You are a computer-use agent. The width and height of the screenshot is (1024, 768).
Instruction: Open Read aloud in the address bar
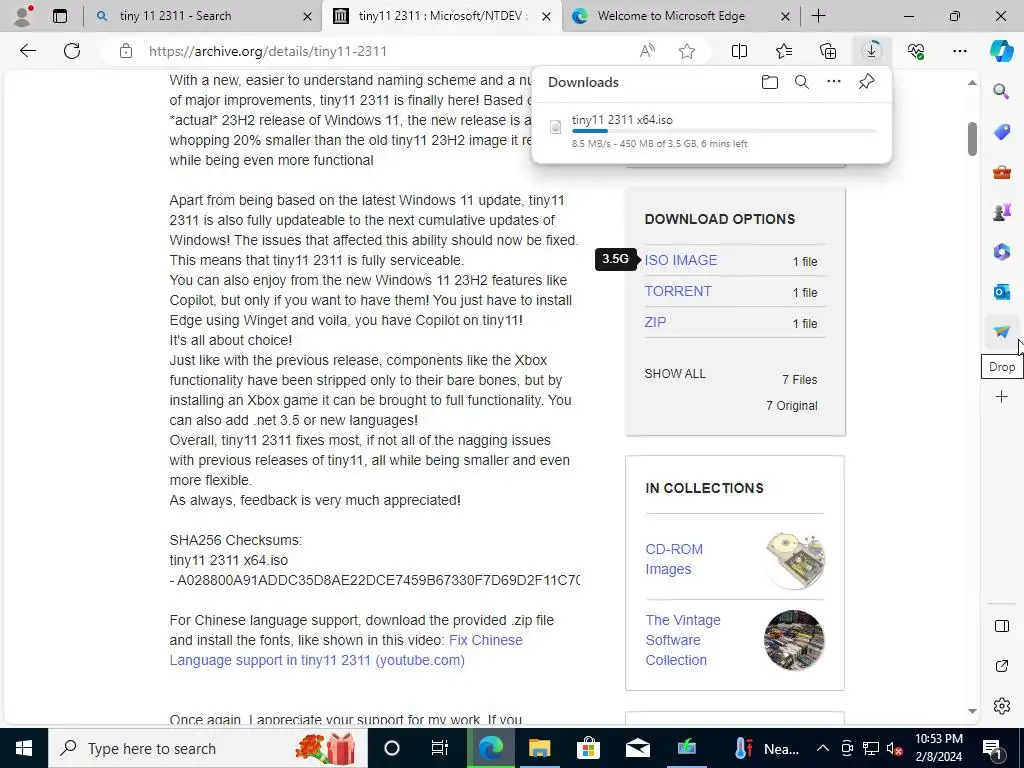point(647,51)
